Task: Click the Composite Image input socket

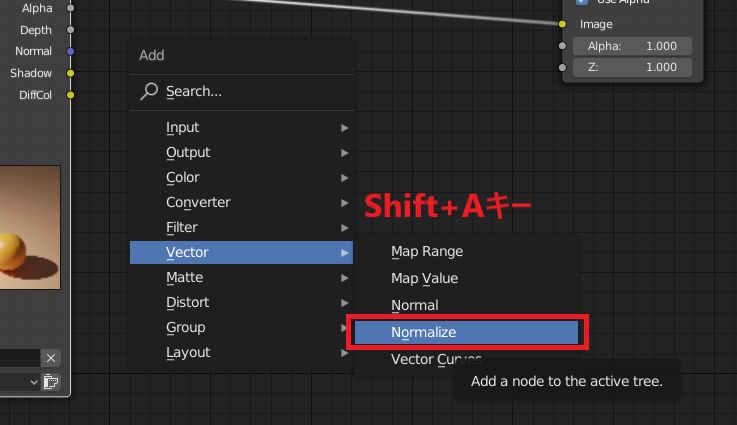Action: coord(562,24)
